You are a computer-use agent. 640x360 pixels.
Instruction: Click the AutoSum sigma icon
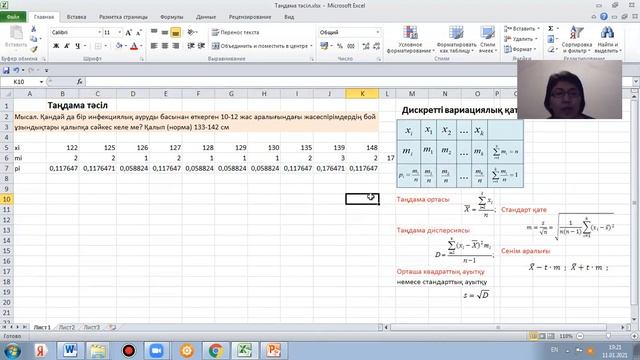click(551, 29)
